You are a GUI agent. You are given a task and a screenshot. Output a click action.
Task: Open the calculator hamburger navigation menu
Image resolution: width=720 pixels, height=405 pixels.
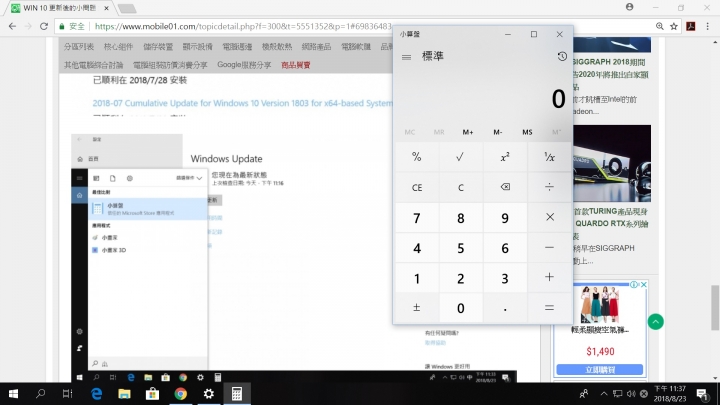point(406,57)
